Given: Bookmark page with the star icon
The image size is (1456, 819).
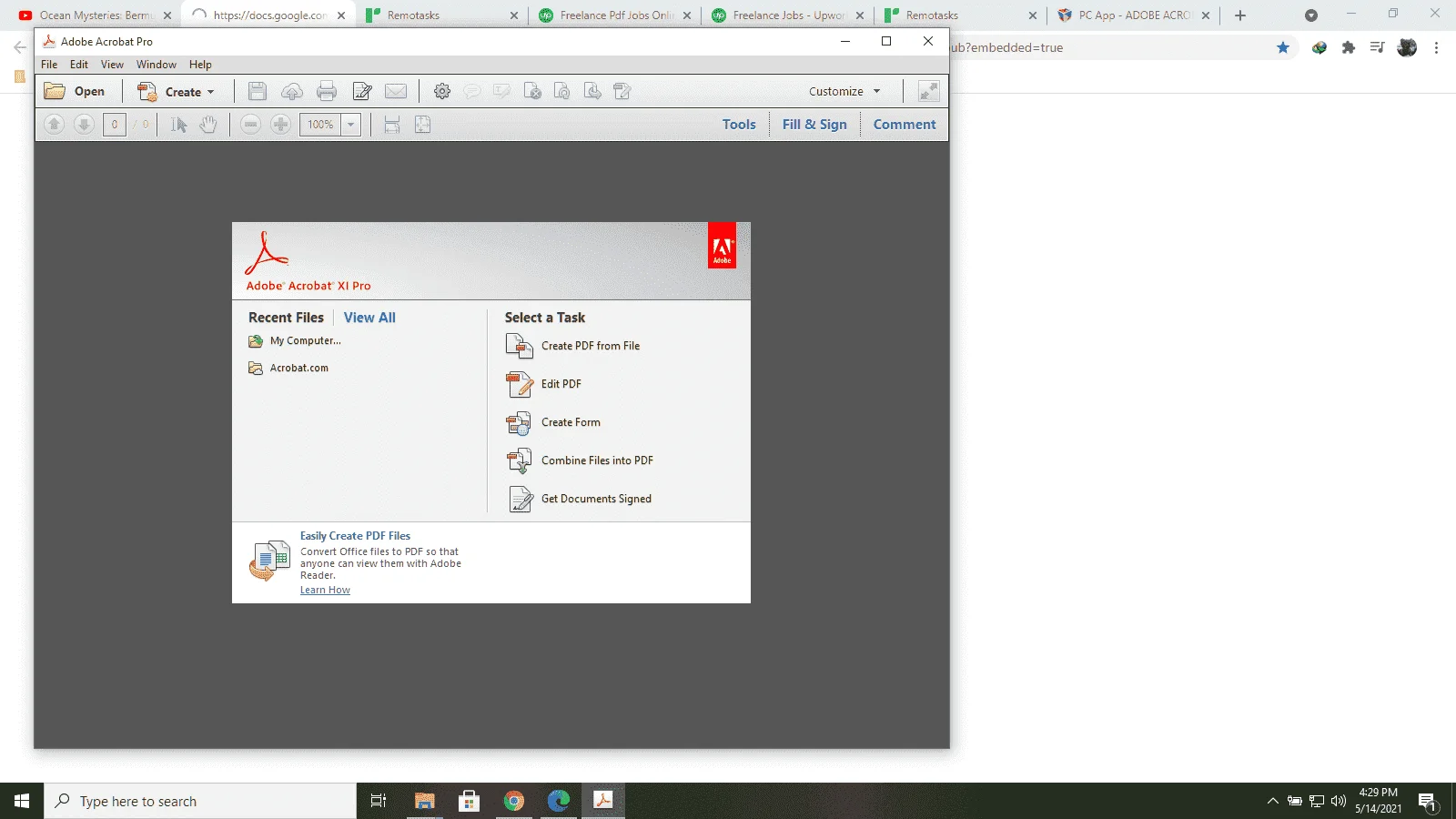Looking at the screenshot, I should 1283,47.
